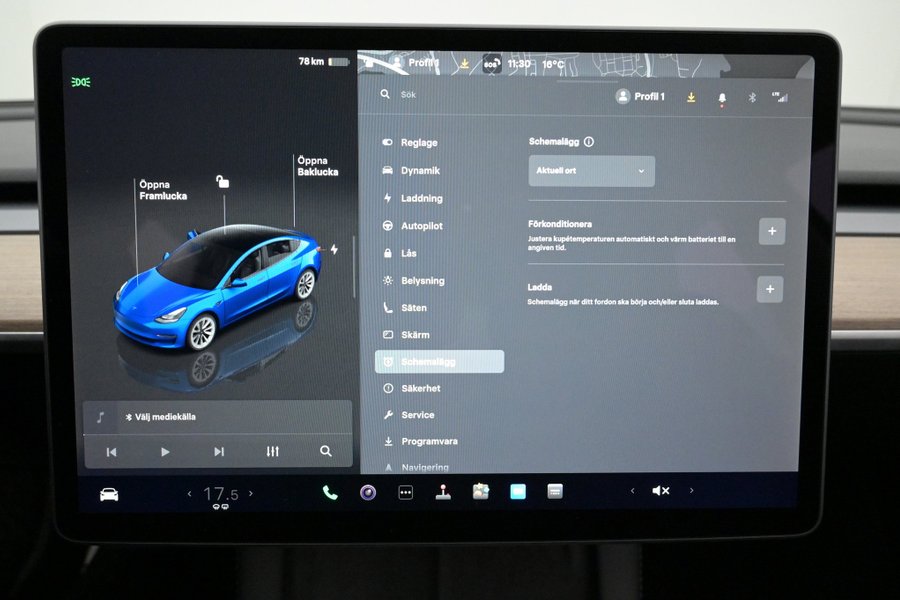The width and height of the screenshot is (900, 600).
Task: Tap the headlights indicator icon
Action: [x=81, y=82]
